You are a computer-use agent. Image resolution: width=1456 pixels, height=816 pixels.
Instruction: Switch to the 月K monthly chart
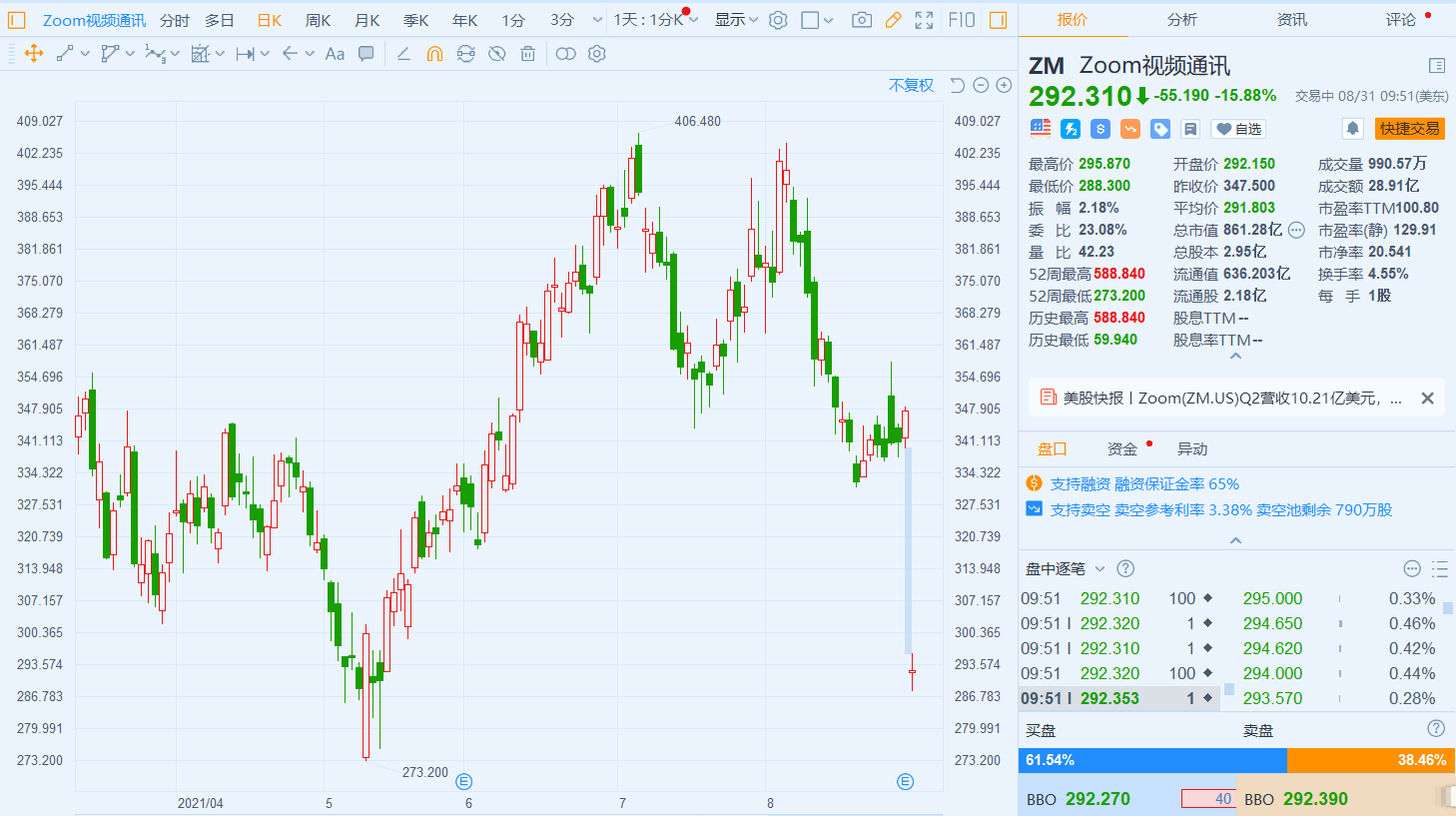[x=366, y=20]
